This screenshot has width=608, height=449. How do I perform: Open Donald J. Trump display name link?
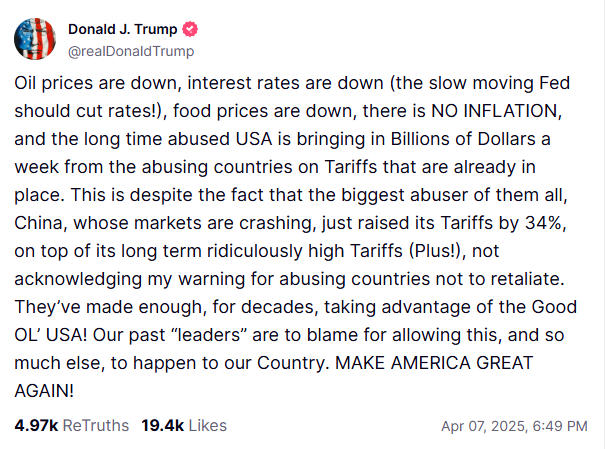click(x=123, y=29)
